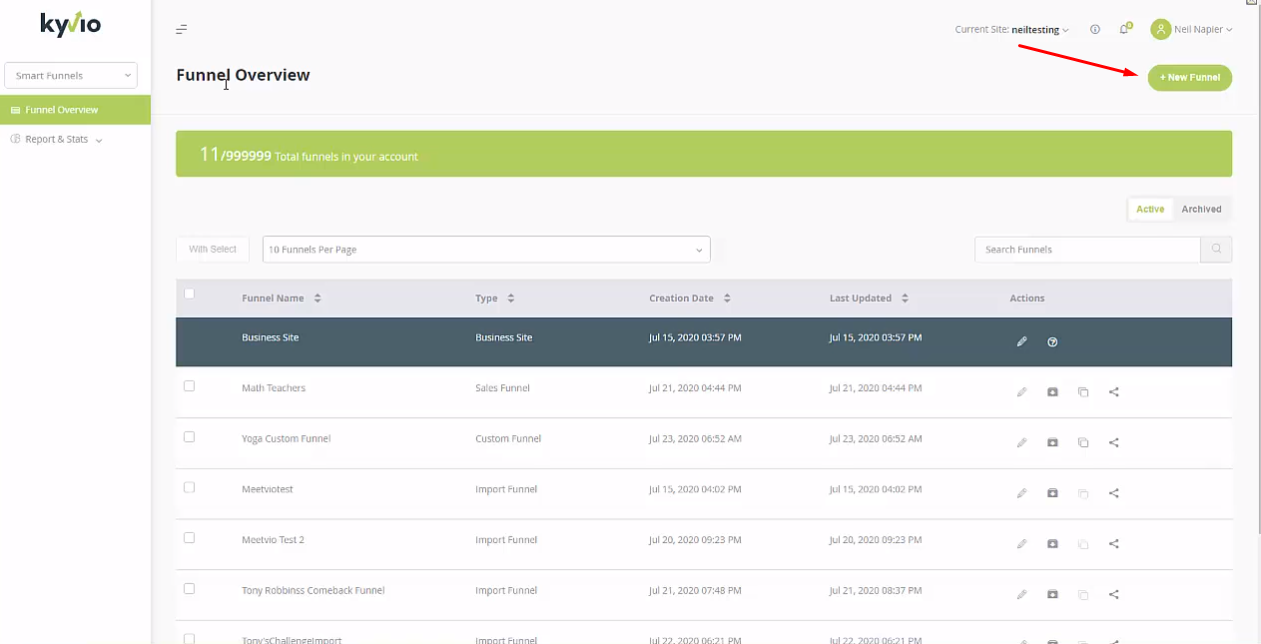
Task: Click the + New Funnel button
Action: point(1190,77)
